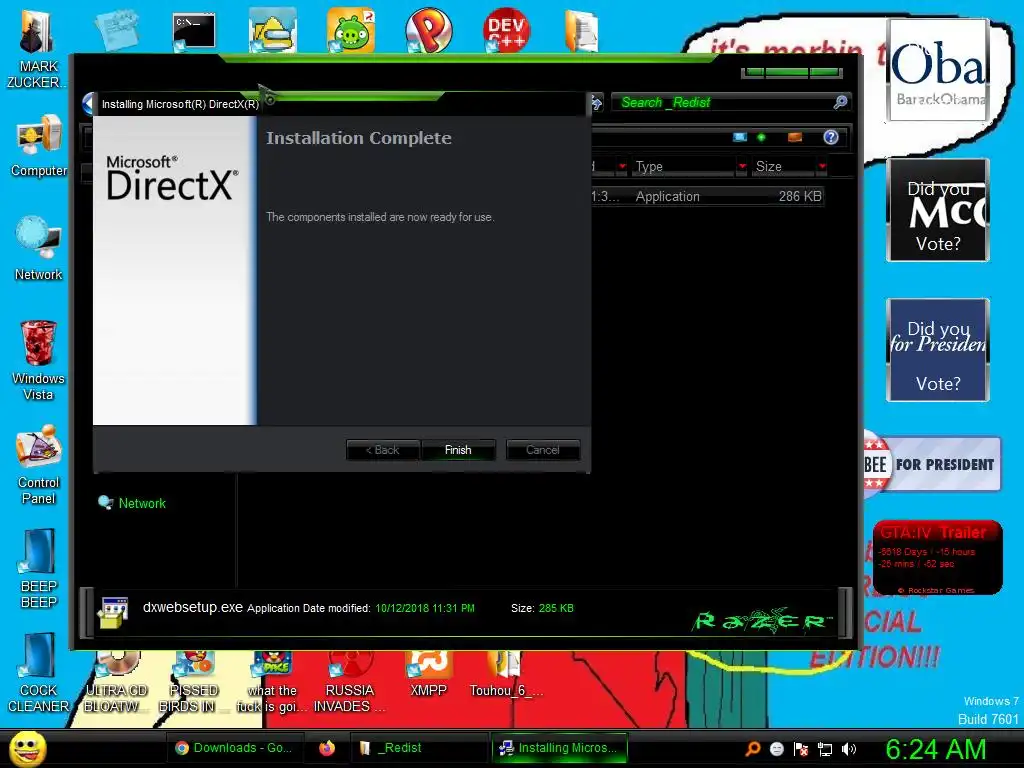The width and height of the screenshot is (1024, 768).
Task: Click Finish in the DirectX installer
Action: 458,450
